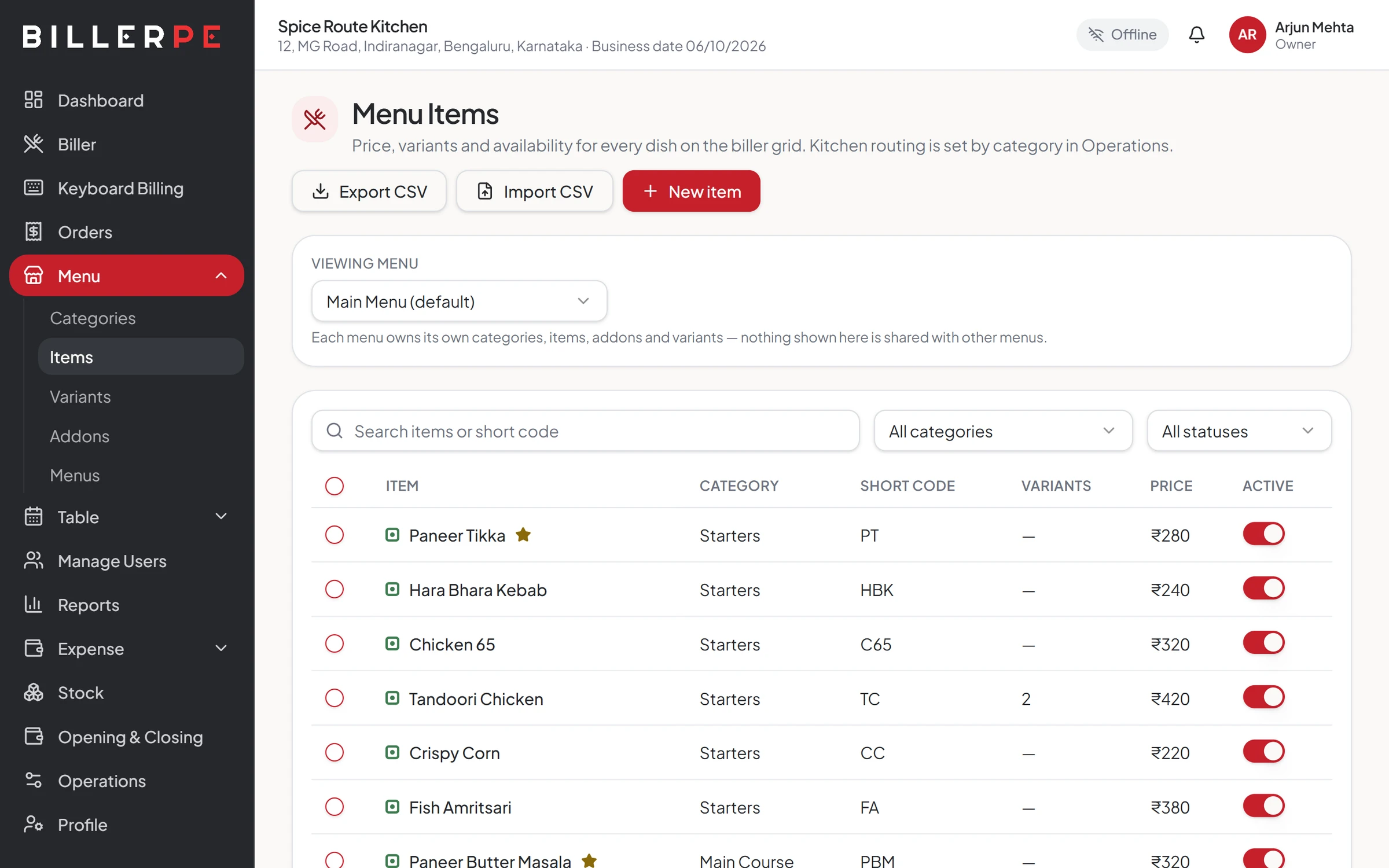Click the New item button
The height and width of the screenshot is (868, 1389).
pyautogui.click(x=691, y=191)
